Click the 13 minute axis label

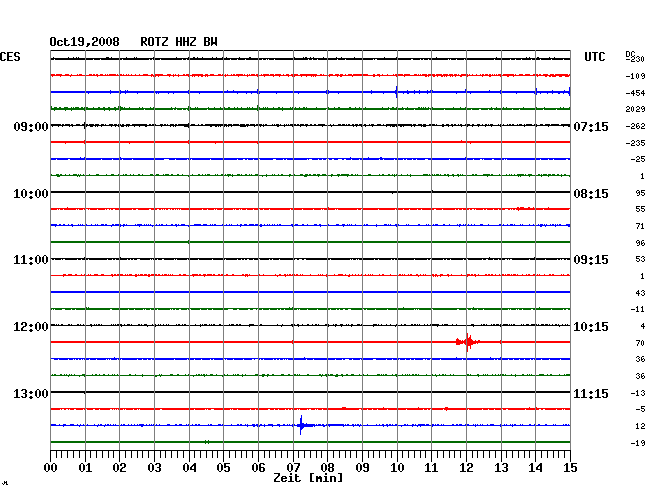[x=501, y=468]
